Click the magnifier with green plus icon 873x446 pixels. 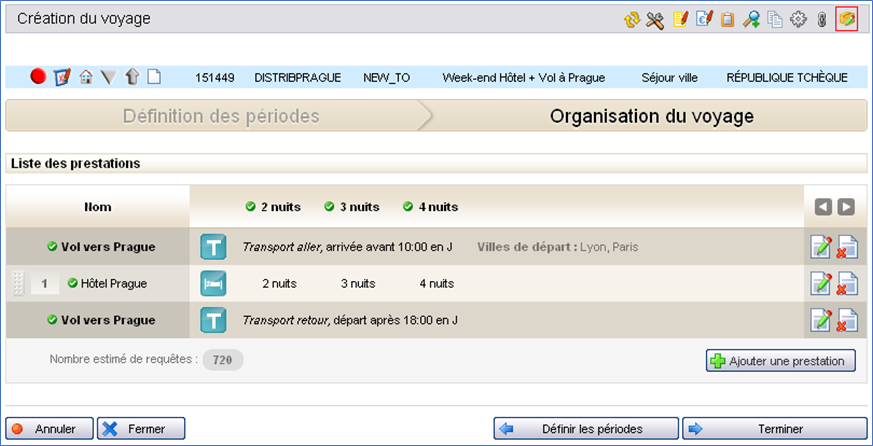click(751, 19)
